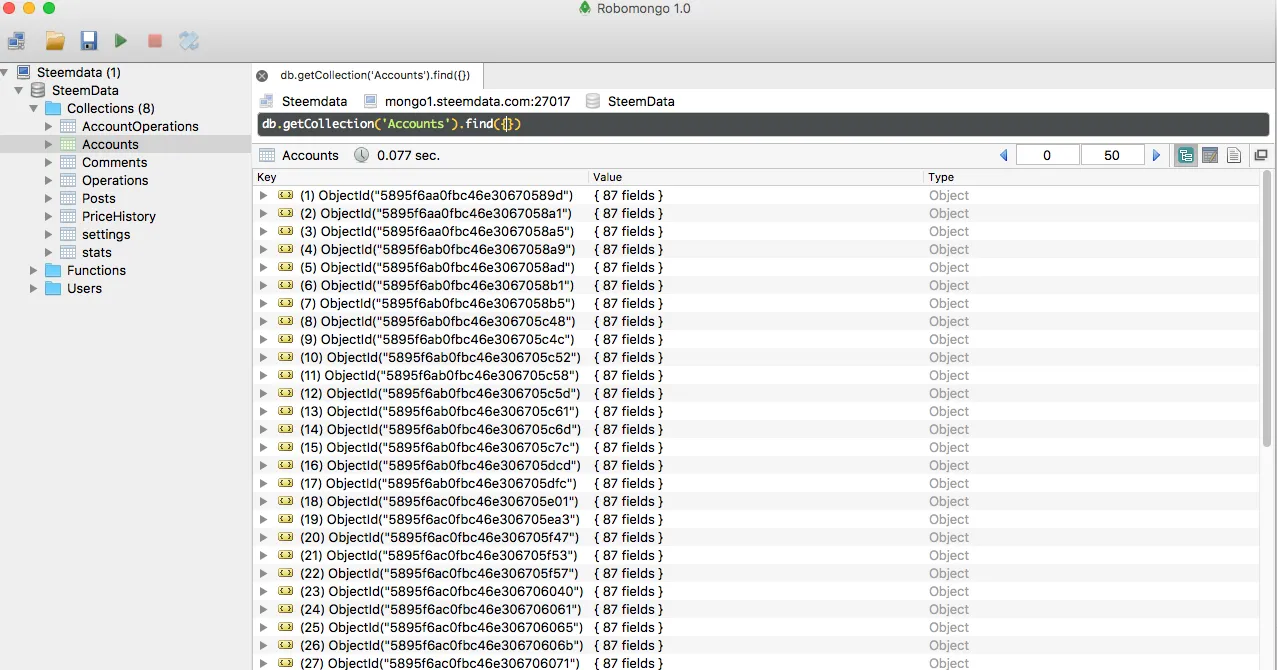Expand the Users folder
The height and width of the screenshot is (670, 1277).
click(x=34, y=288)
